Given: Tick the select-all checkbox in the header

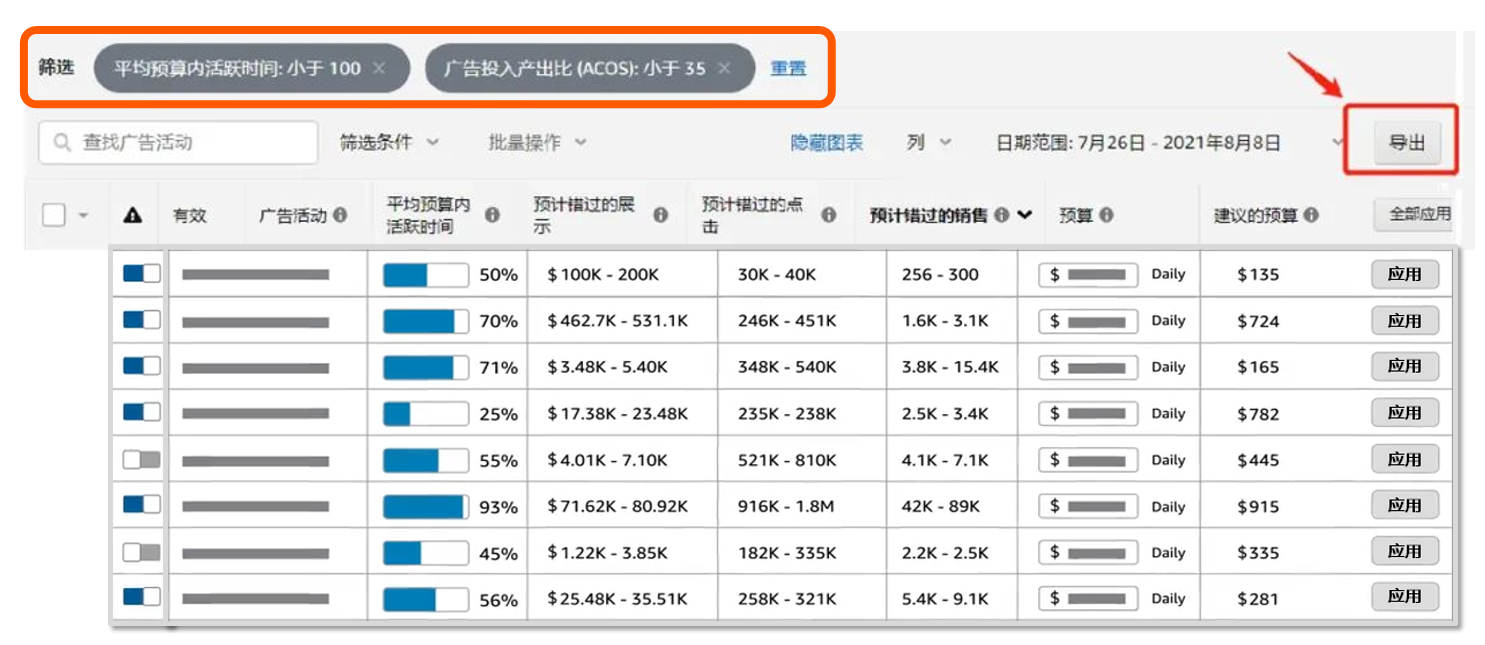Looking at the screenshot, I should point(54,215).
